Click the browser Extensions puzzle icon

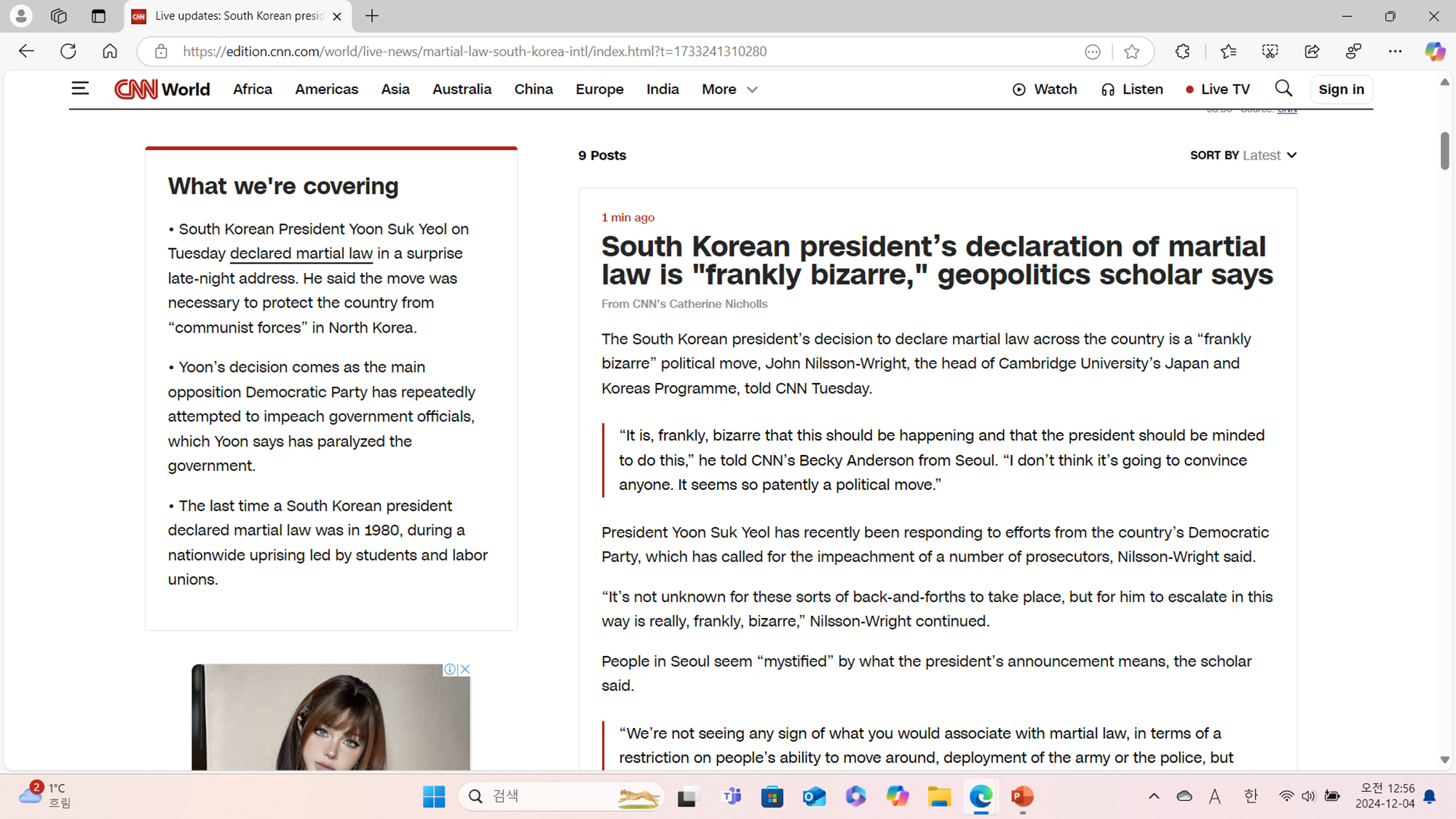[x=1182, y=52]
